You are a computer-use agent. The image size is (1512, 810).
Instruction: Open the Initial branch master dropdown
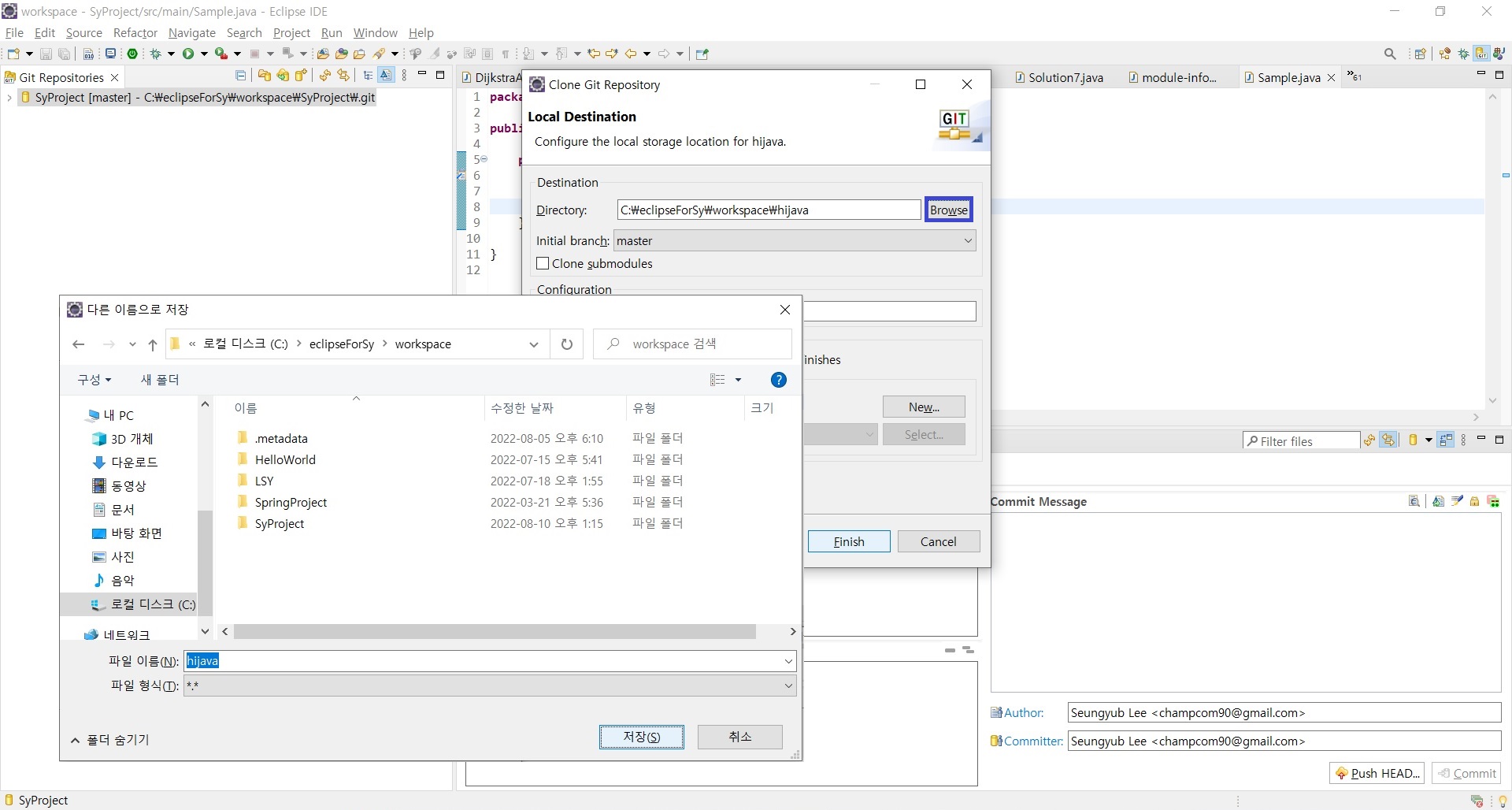click(x=968, y=240)
